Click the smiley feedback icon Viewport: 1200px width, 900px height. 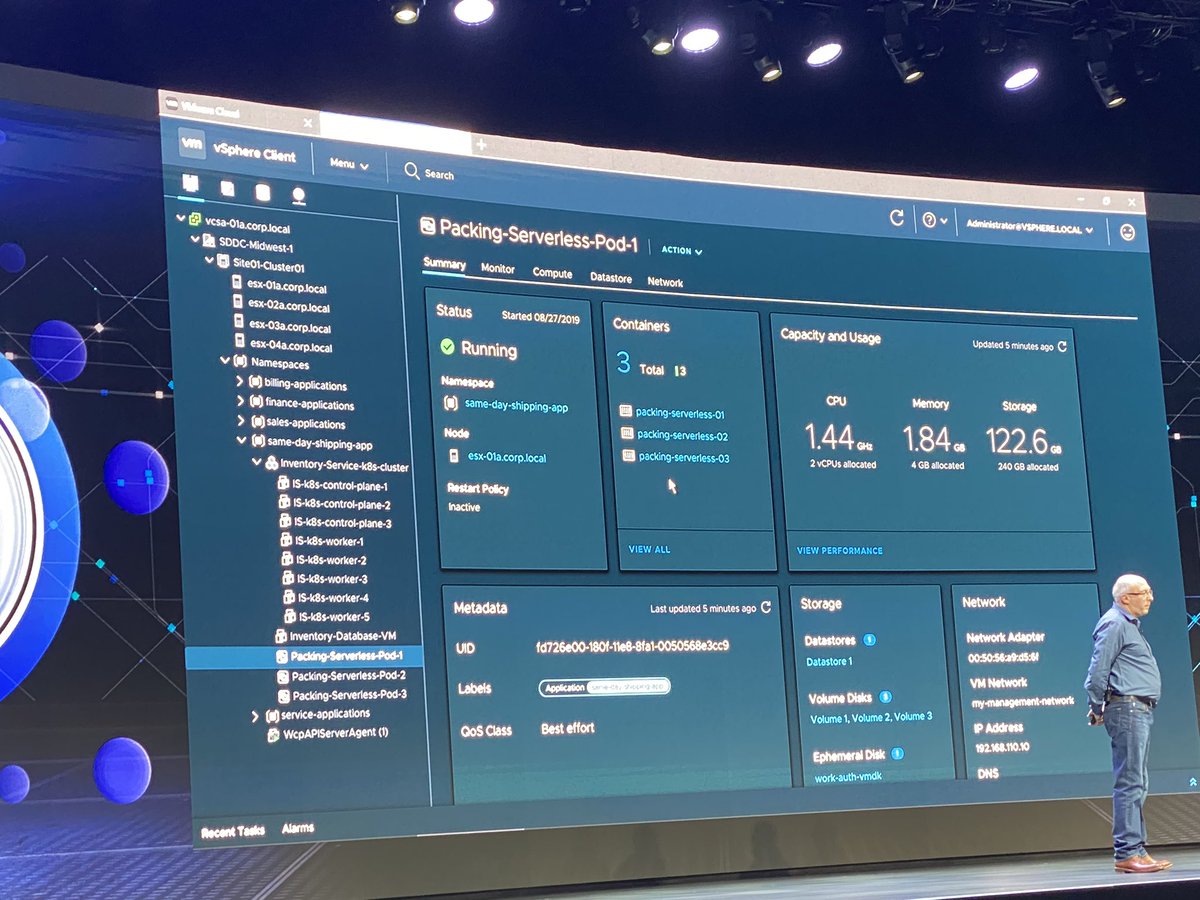tap(1128, 232)
